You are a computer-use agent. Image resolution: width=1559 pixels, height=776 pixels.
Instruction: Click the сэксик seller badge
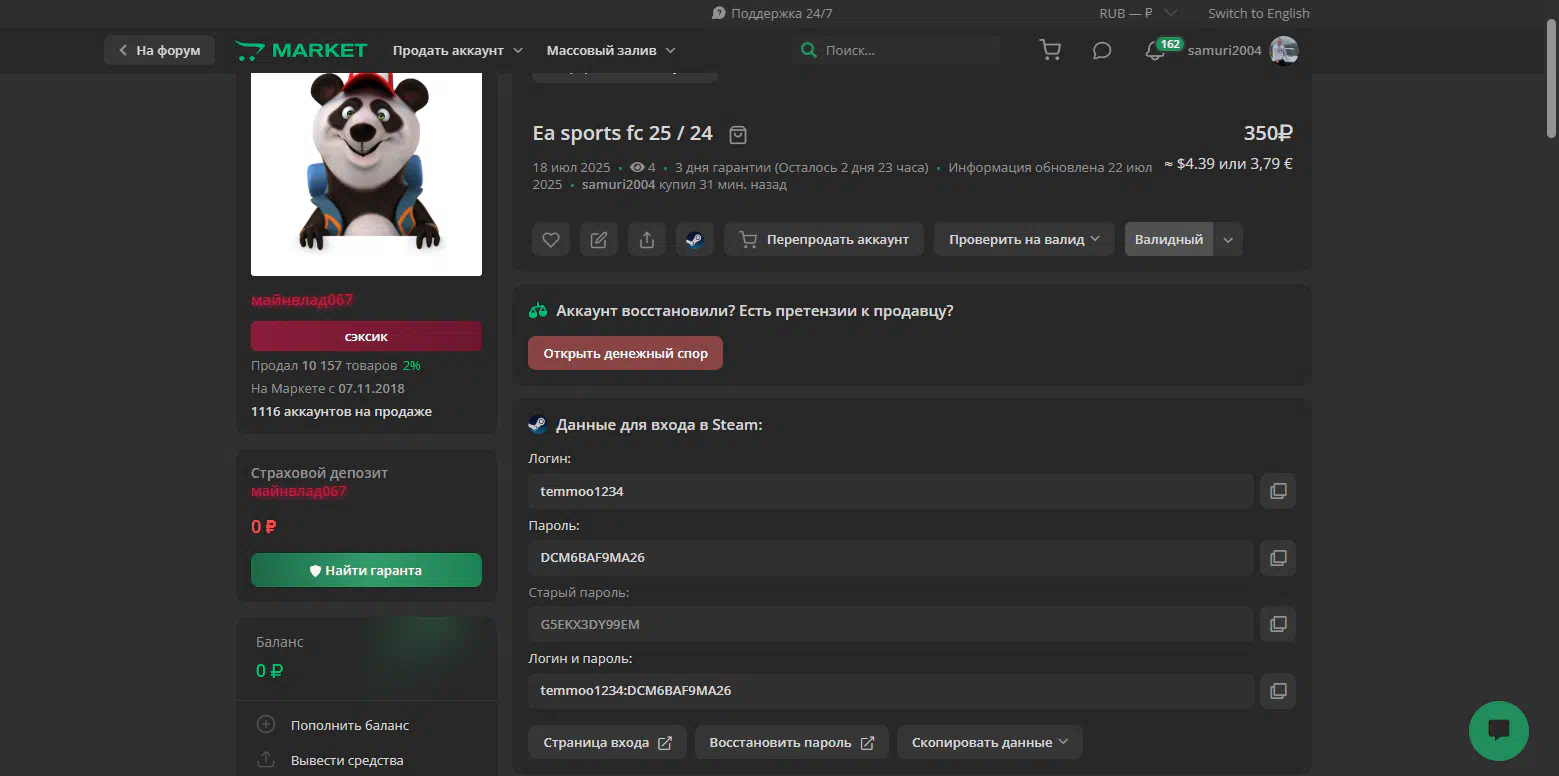click(x=366, y=337)
